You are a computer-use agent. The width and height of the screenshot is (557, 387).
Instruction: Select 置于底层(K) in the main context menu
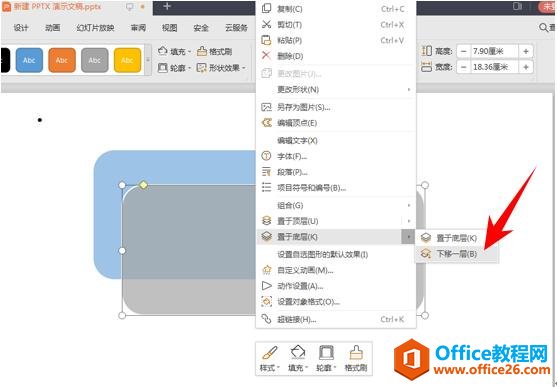336,237
